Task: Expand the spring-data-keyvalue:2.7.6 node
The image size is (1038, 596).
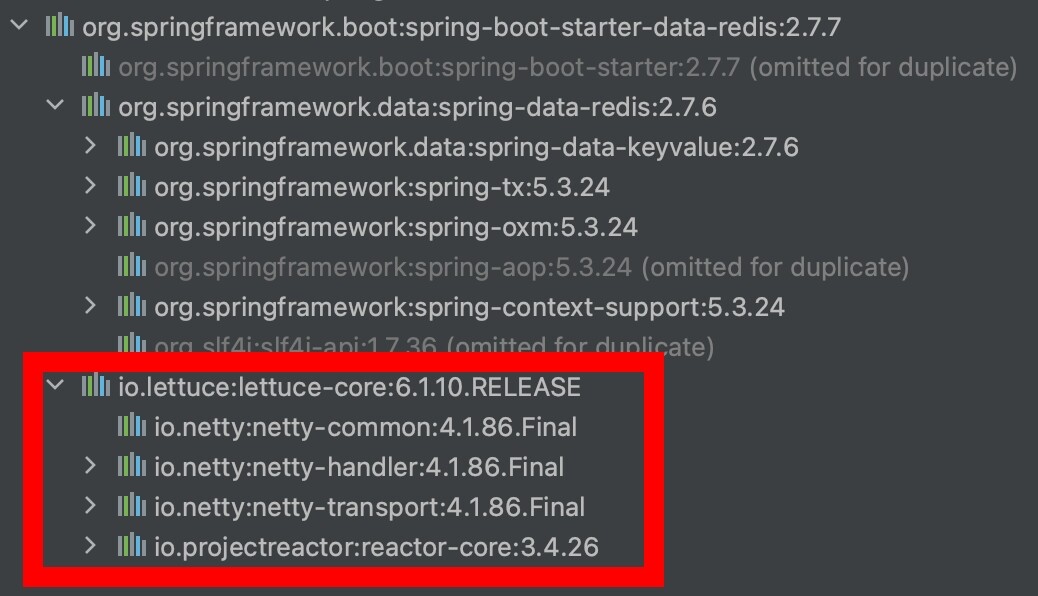Action: point(91,147)
